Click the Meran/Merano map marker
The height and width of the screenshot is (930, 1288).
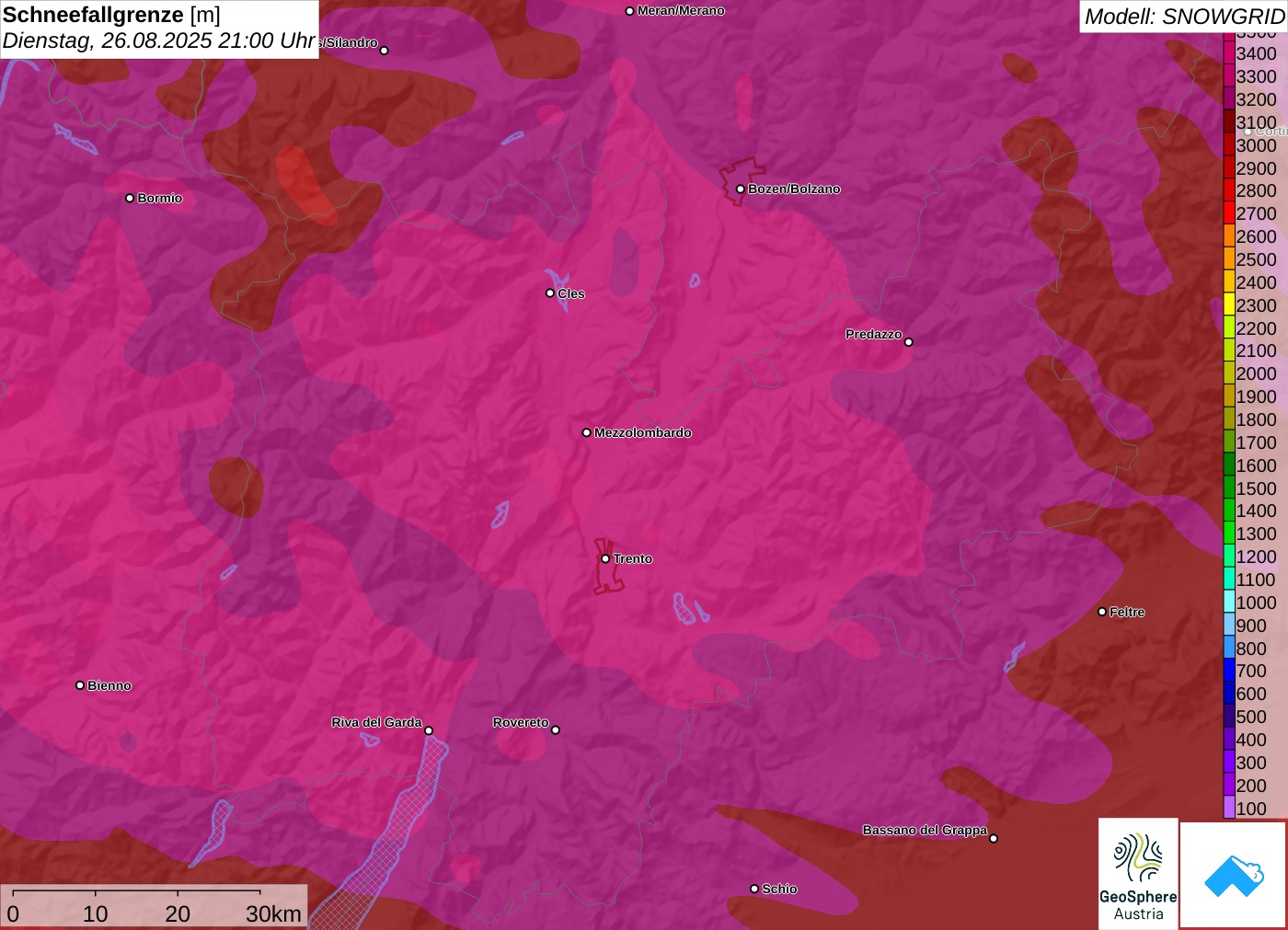tap(629, 11)
